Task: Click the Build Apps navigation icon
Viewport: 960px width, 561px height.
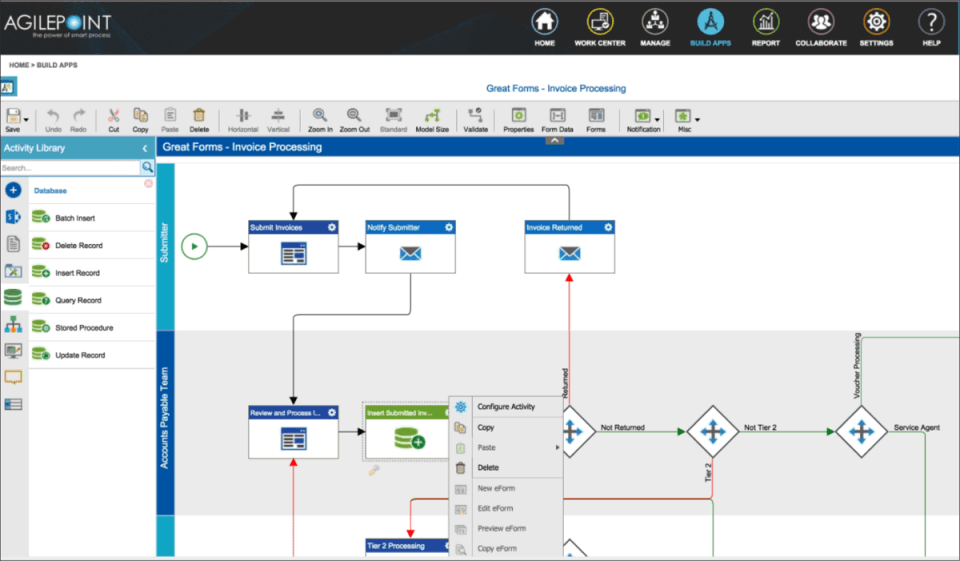Action: pyautogui.click(x=710, y=22)
